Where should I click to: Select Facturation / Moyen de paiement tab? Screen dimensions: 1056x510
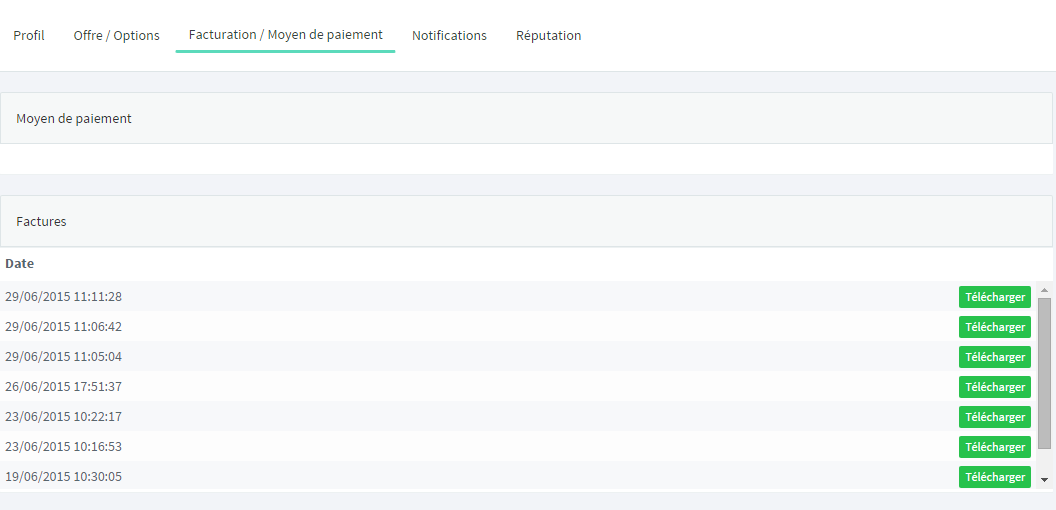pyautogui.click(x=286, y=34)
